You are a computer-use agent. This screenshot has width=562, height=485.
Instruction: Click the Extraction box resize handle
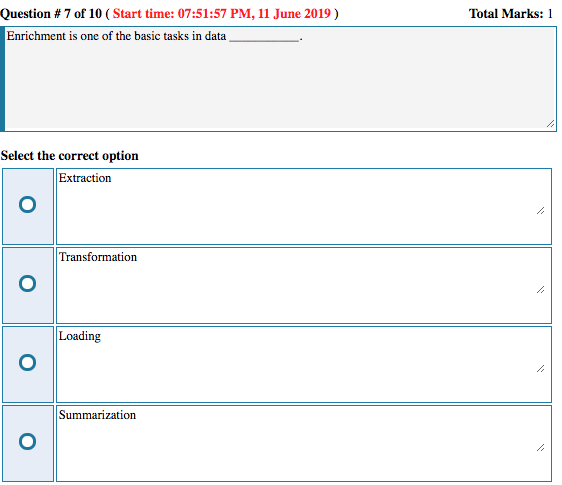coord(540,211)
